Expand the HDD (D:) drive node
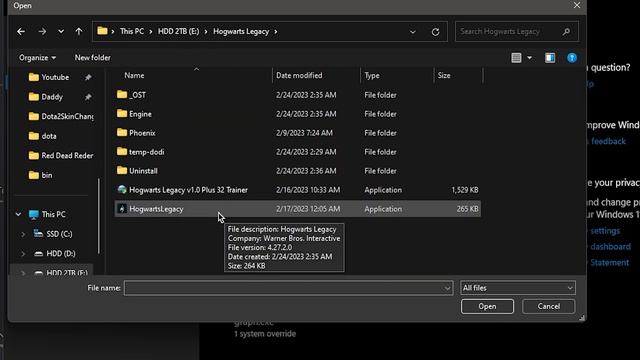Viewport: 640px width, 360px height. 23,253
